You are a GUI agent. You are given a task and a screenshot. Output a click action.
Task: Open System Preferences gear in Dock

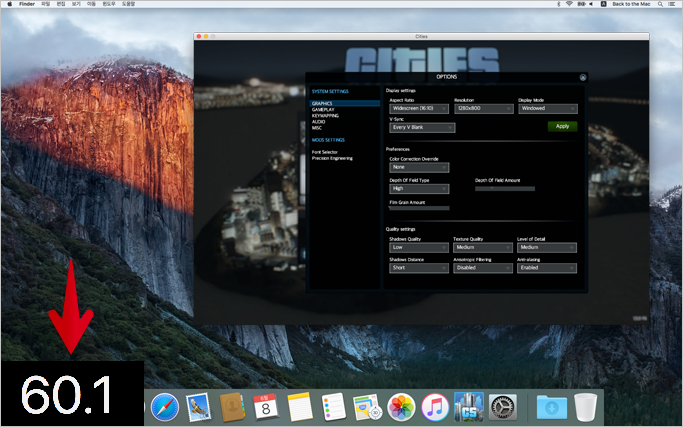[503, 407]
